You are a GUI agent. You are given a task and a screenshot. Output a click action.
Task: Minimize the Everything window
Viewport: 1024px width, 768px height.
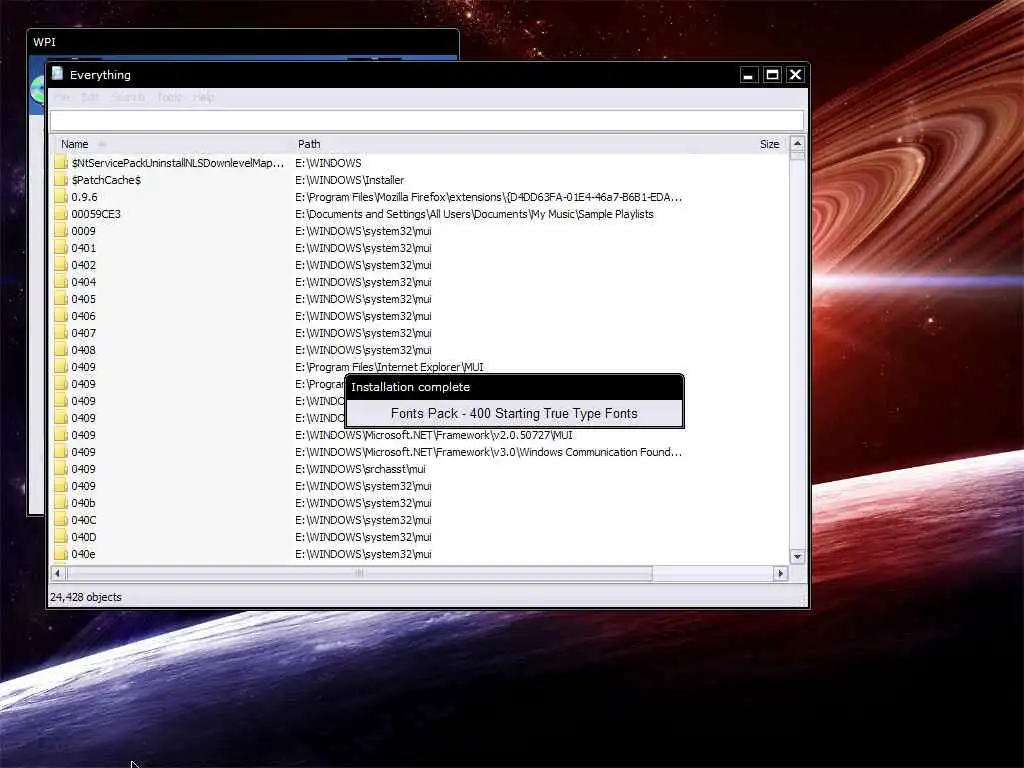(748, 75)
